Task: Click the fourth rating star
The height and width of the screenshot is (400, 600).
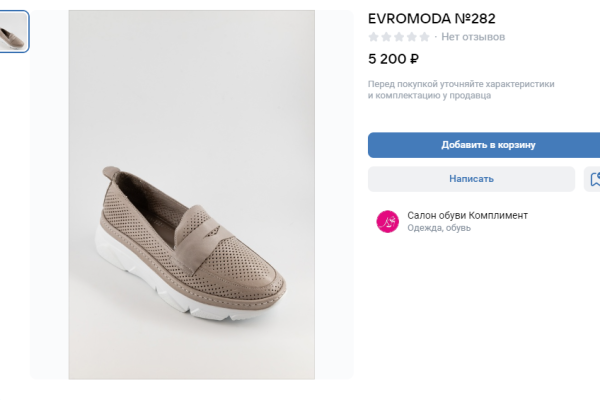Action: pos(411,37)
